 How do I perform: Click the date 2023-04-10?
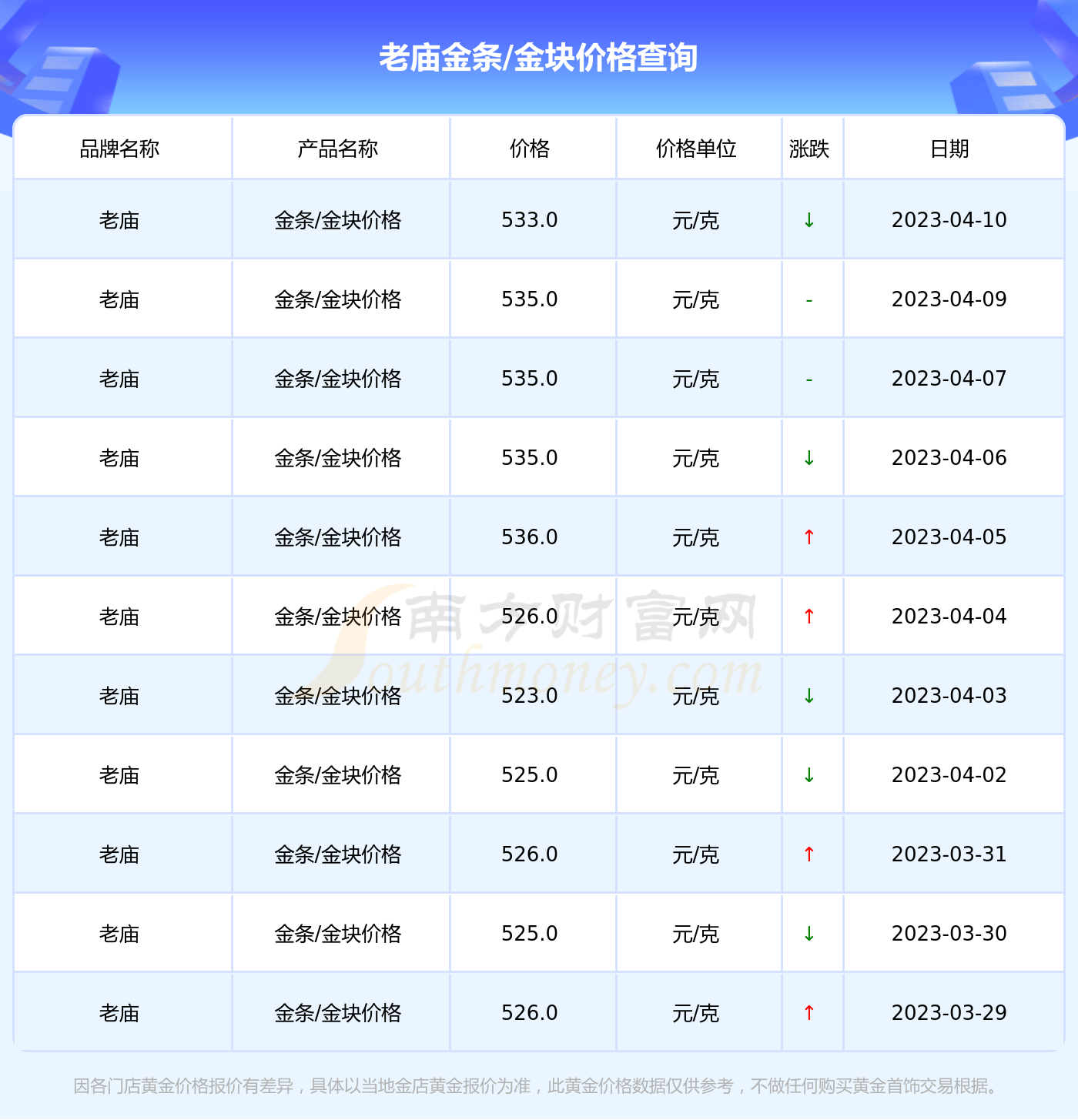pyautogui.click(x=949, y=220)
